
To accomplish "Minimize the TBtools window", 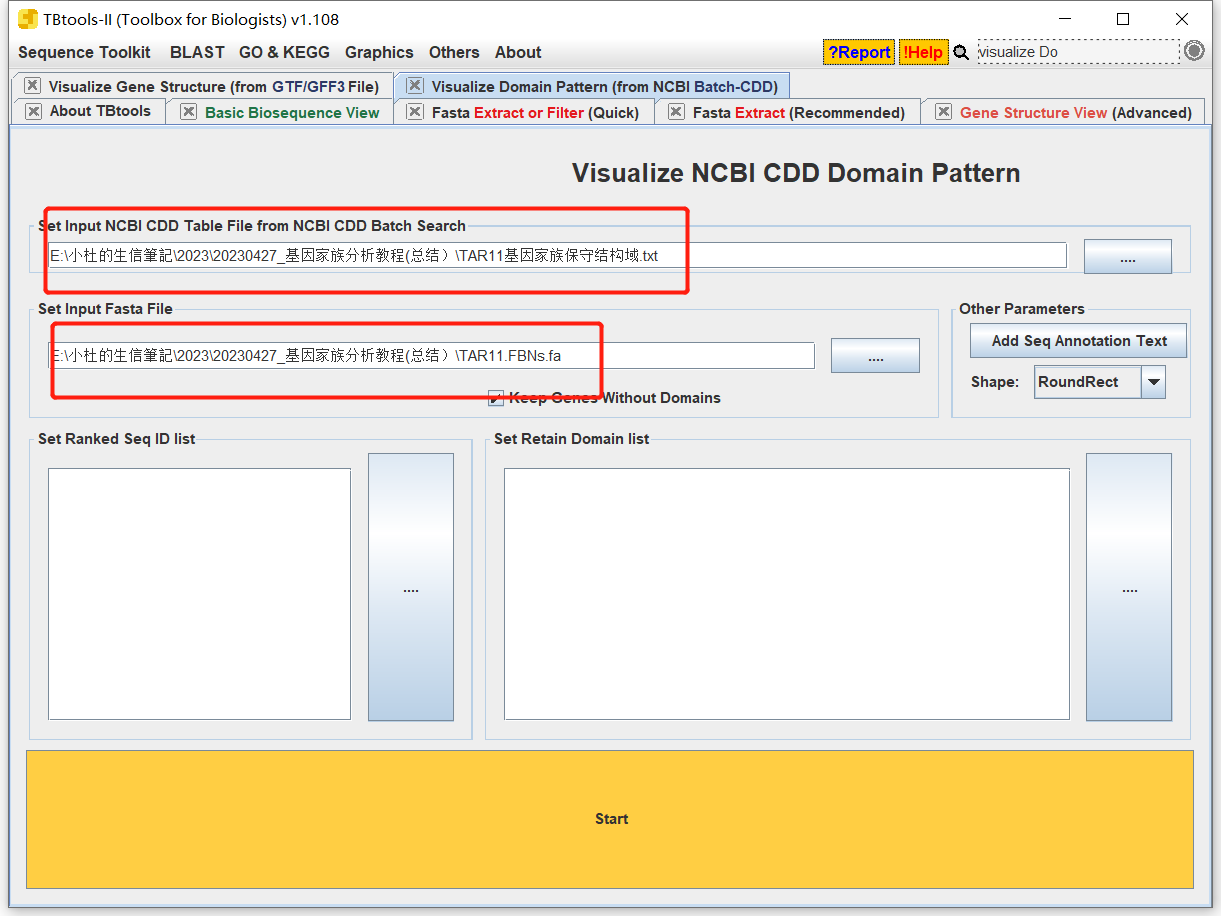I will (x=1064, y=19).
